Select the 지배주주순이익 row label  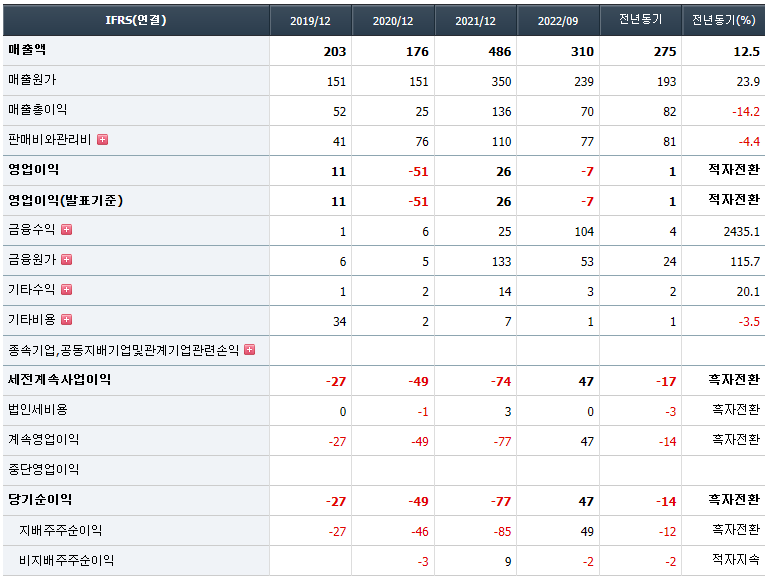(60, 530)
